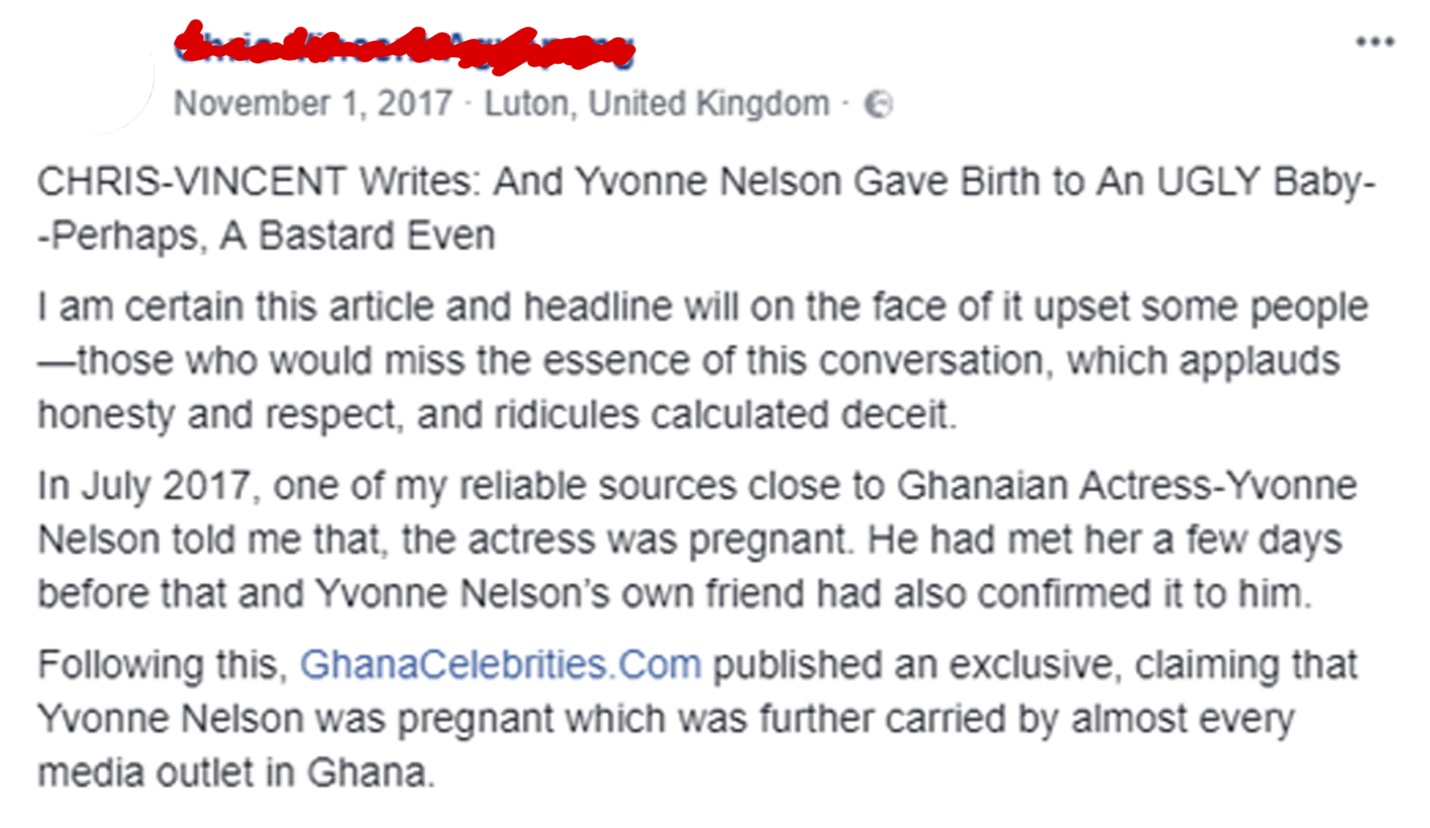Click the line 'honesty and respect, and ridicules'
Viewport: 1430px width, 828px height.
tap(497, 414)
